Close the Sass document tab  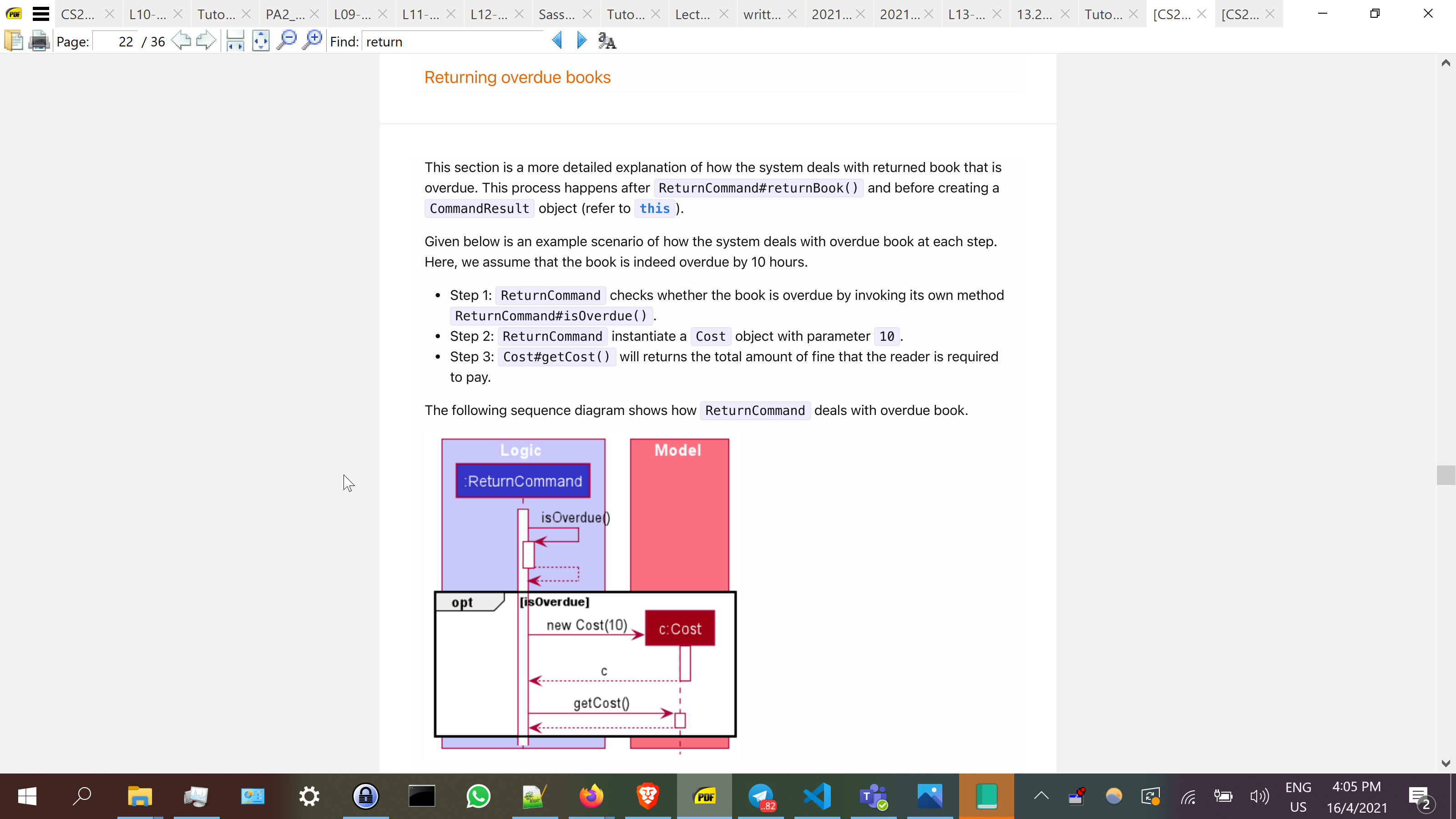(587, 14)
